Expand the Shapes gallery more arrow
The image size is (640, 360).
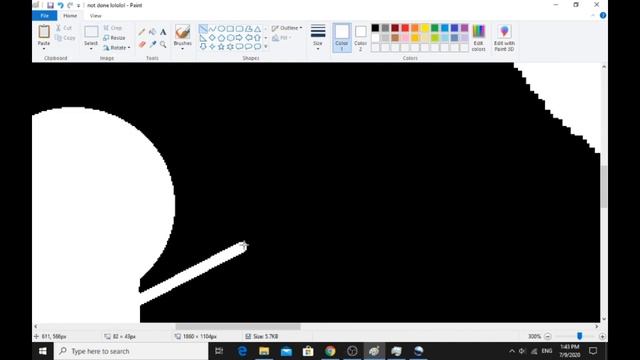(x=266, y=47)
